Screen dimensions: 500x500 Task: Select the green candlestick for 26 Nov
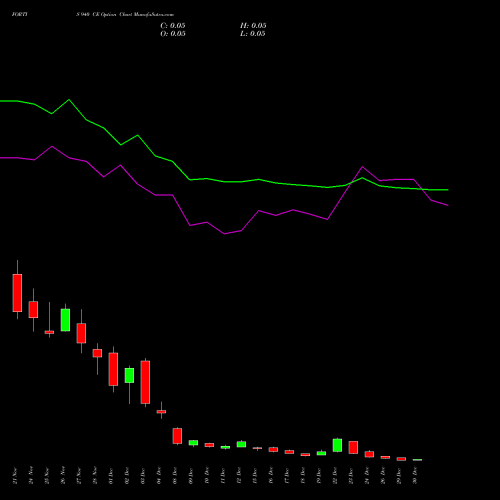pos(65,320)
